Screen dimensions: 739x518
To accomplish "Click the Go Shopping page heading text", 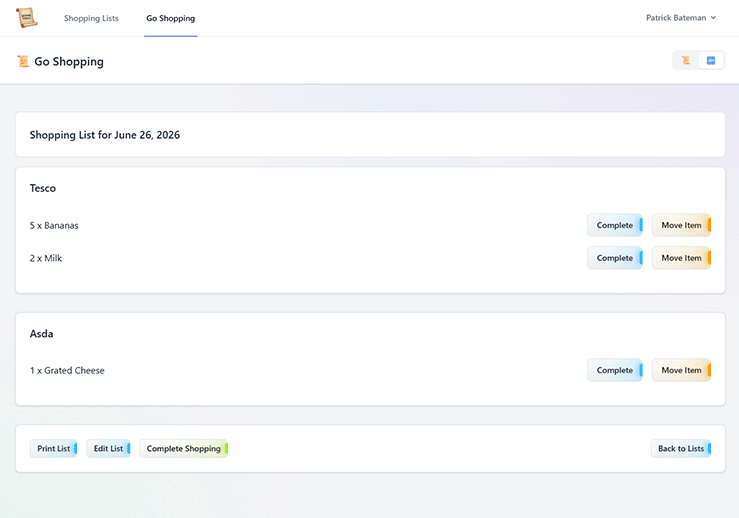I will pyautogui.click(x=69, y=62).
